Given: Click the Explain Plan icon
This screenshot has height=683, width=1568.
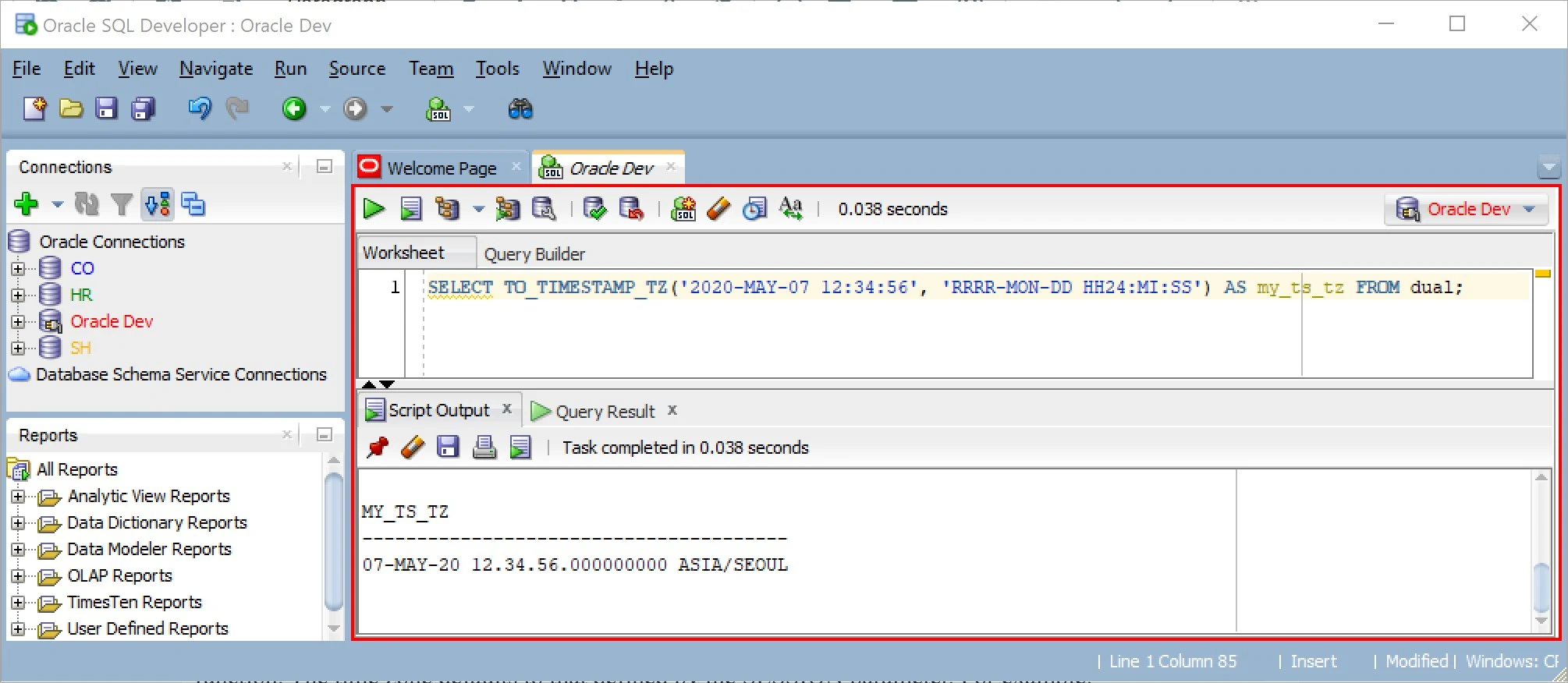Looking at the screenshot, I should tap(447, 209).
